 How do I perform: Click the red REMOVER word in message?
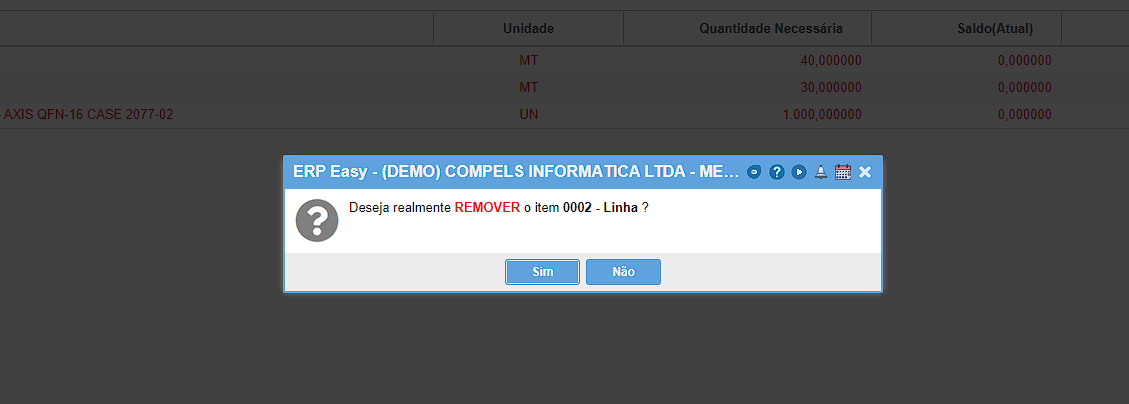click(x=487, y=207)
